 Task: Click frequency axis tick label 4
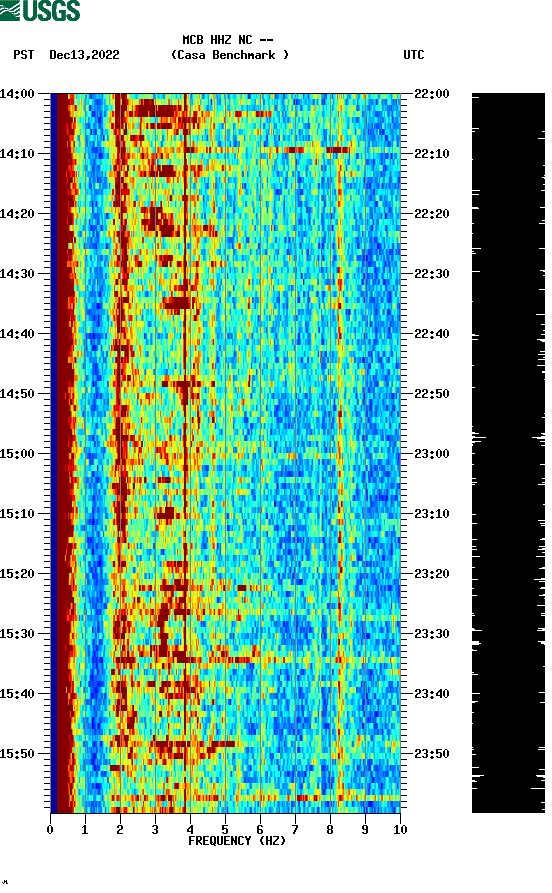190,830
